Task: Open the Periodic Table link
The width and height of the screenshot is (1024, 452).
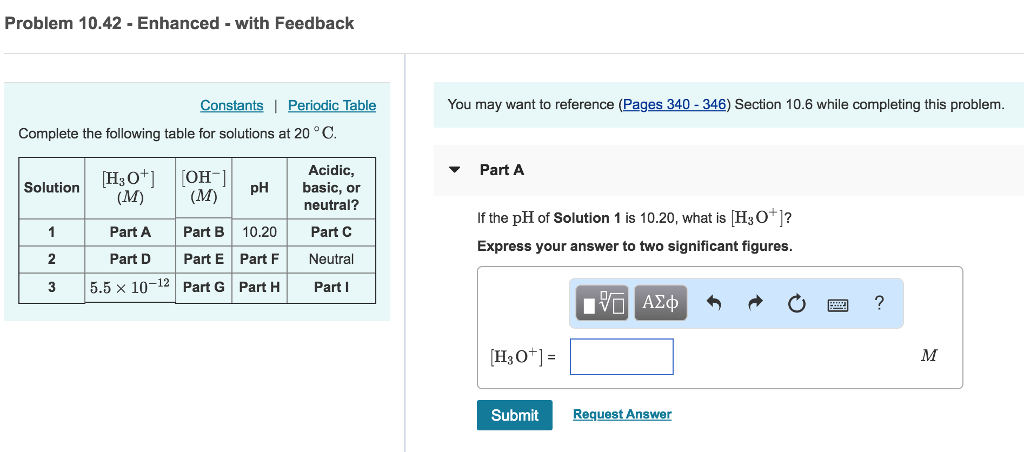Action: click(x=332, y=105)
